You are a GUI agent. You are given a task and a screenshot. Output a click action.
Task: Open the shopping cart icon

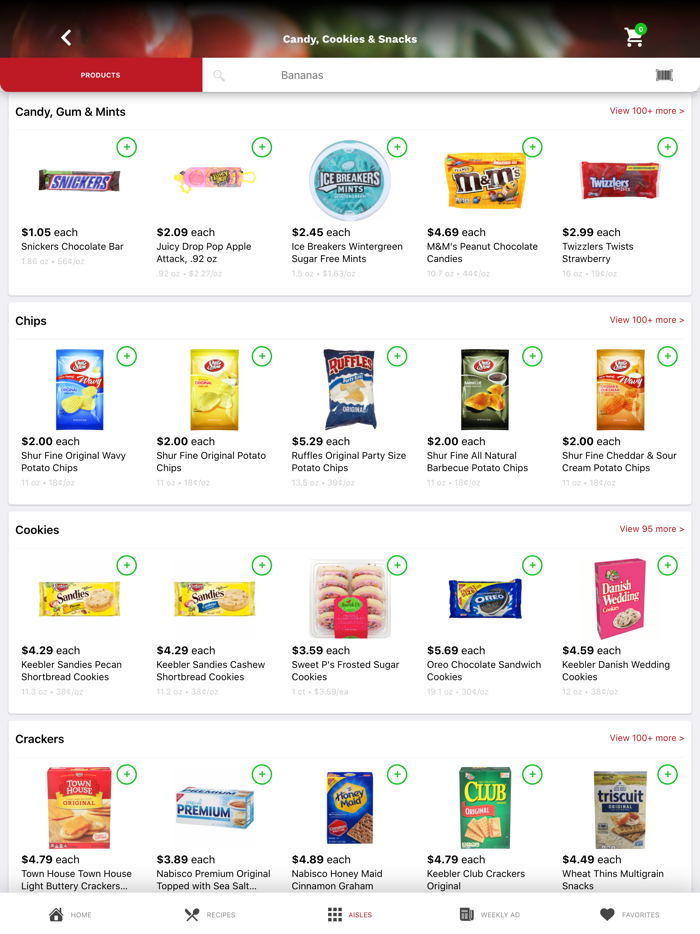pyautogui.click(x=633, y=37)
